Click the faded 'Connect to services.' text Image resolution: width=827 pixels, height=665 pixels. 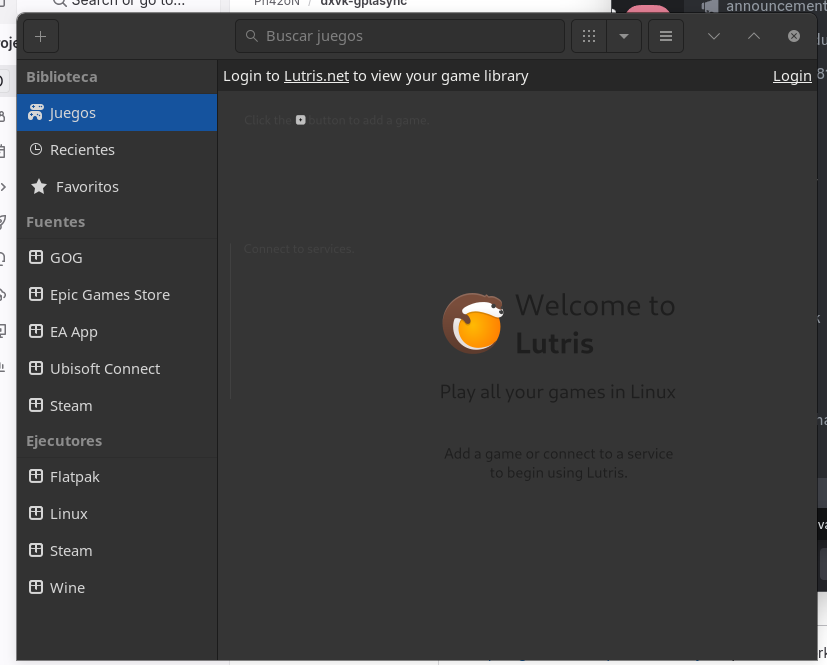(x=299, y=249)
